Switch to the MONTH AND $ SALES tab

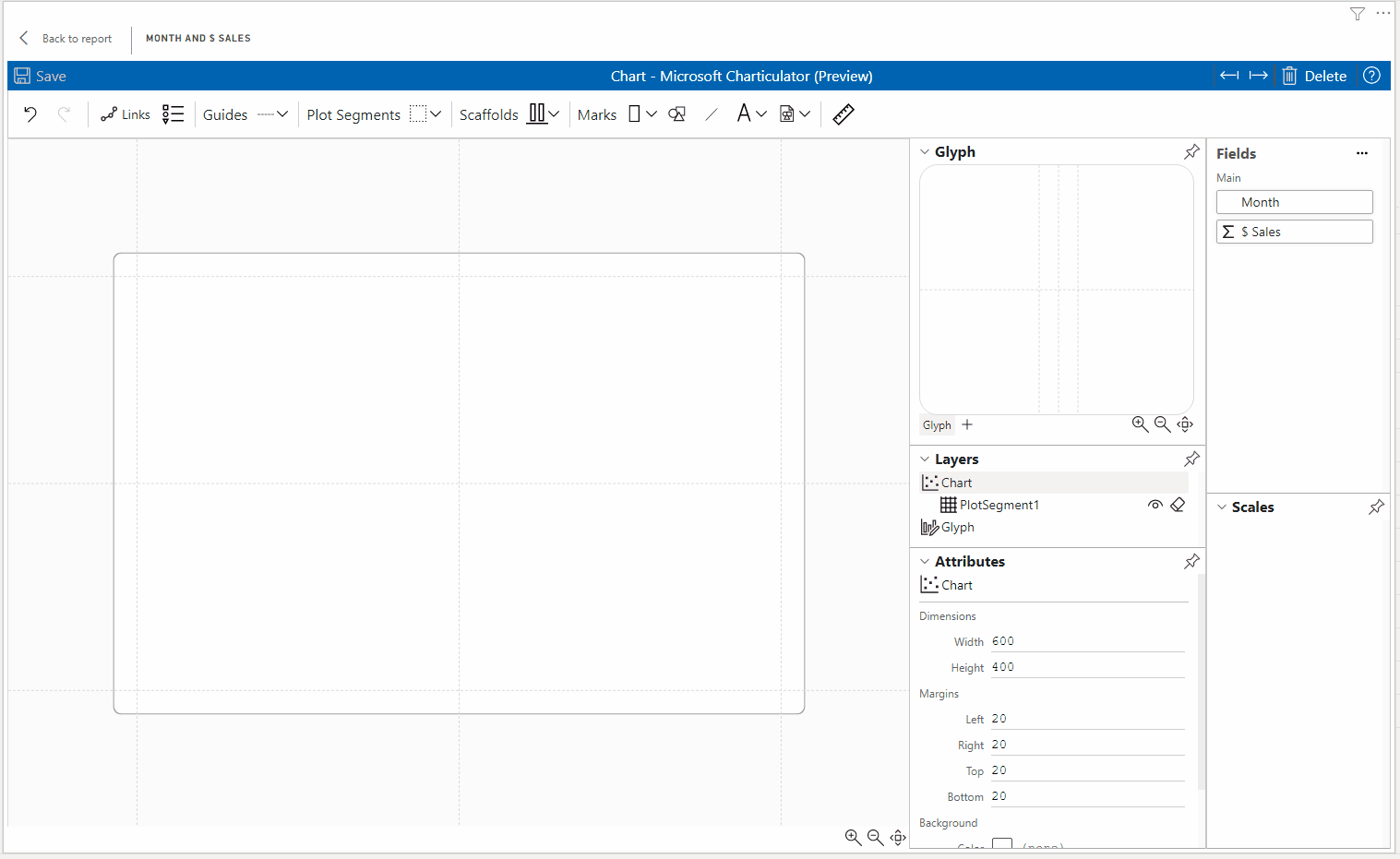click(197, 38)
